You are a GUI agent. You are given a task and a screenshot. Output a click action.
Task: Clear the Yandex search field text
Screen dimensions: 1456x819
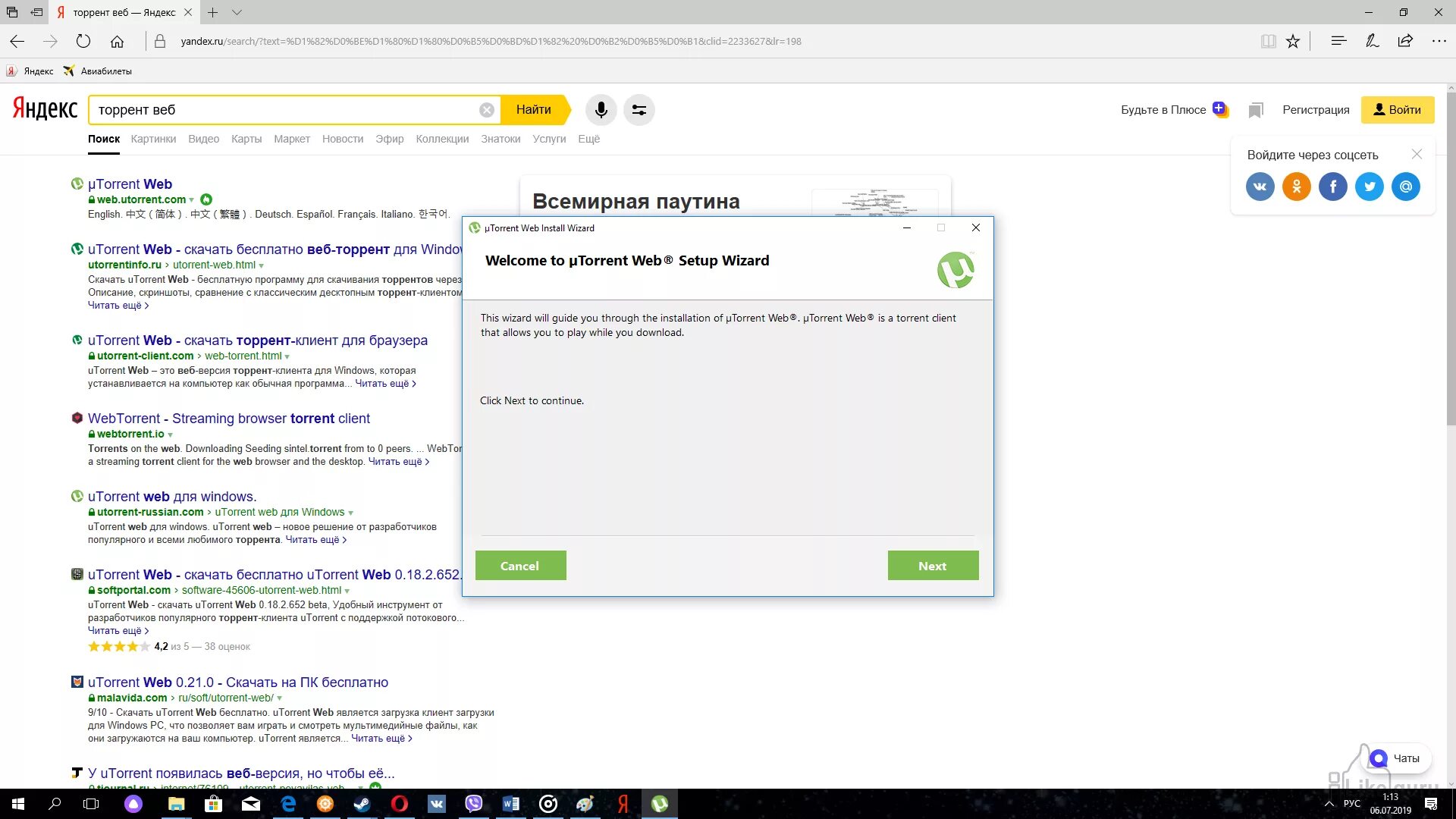487,110
